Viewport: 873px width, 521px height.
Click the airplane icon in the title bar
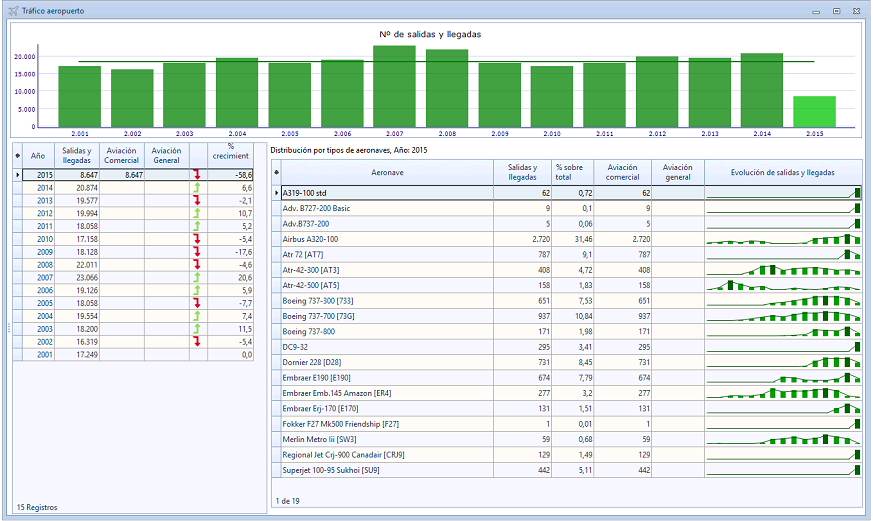point(11,9)
